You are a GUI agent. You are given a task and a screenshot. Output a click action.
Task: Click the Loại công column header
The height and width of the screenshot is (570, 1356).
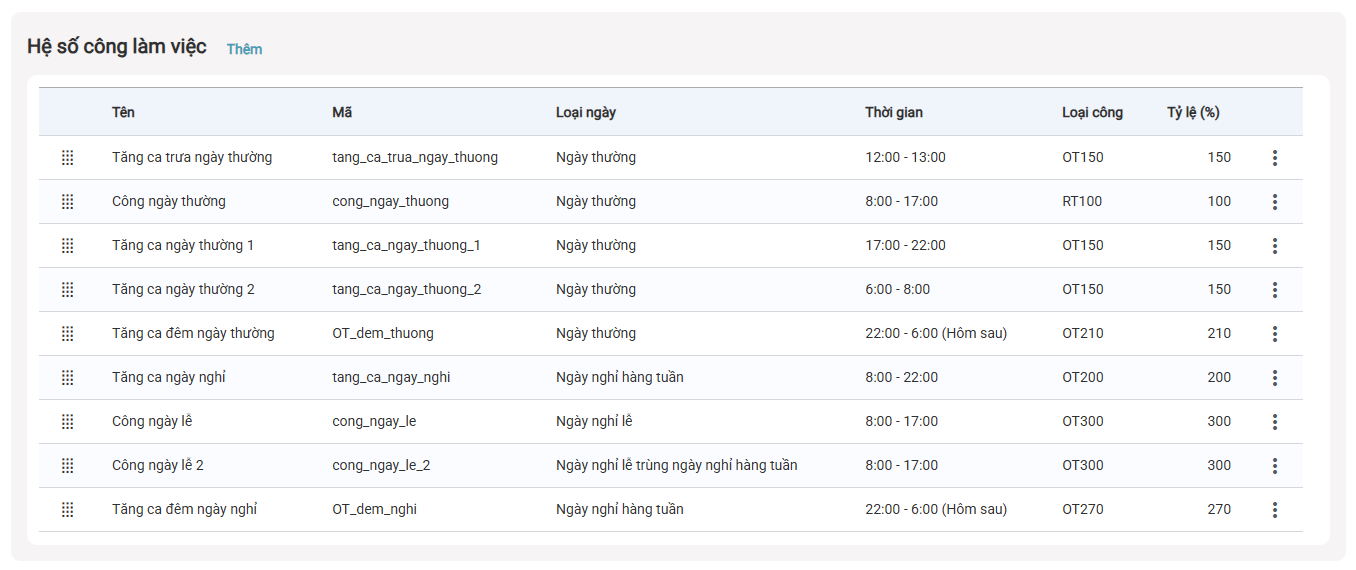tap(1092, 112)
